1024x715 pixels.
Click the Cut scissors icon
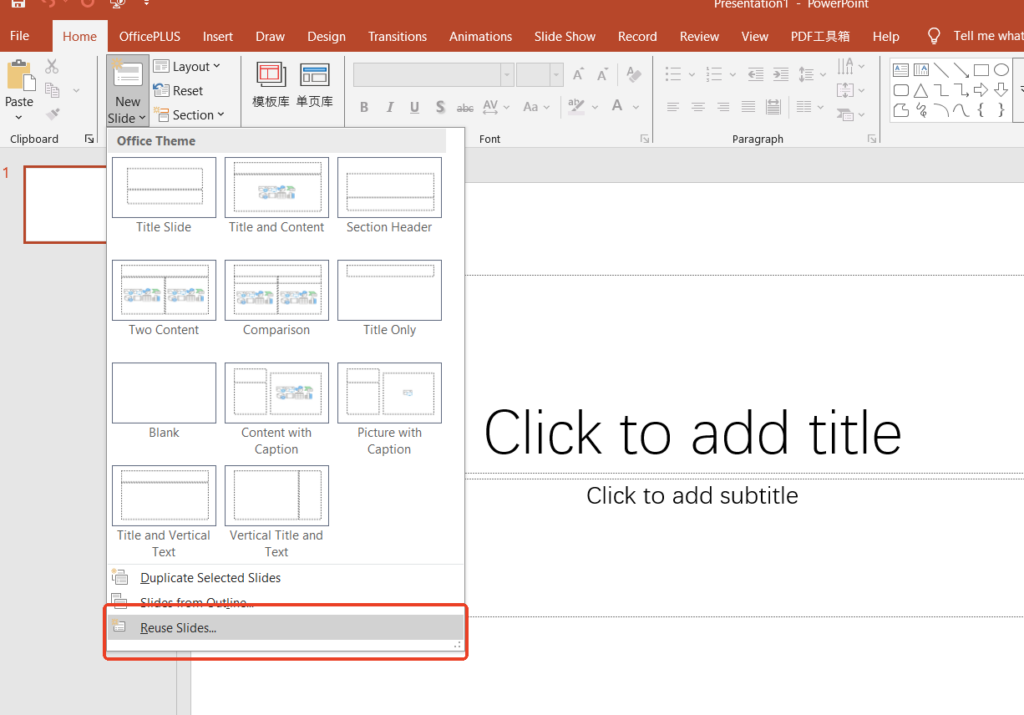point(52,67)
